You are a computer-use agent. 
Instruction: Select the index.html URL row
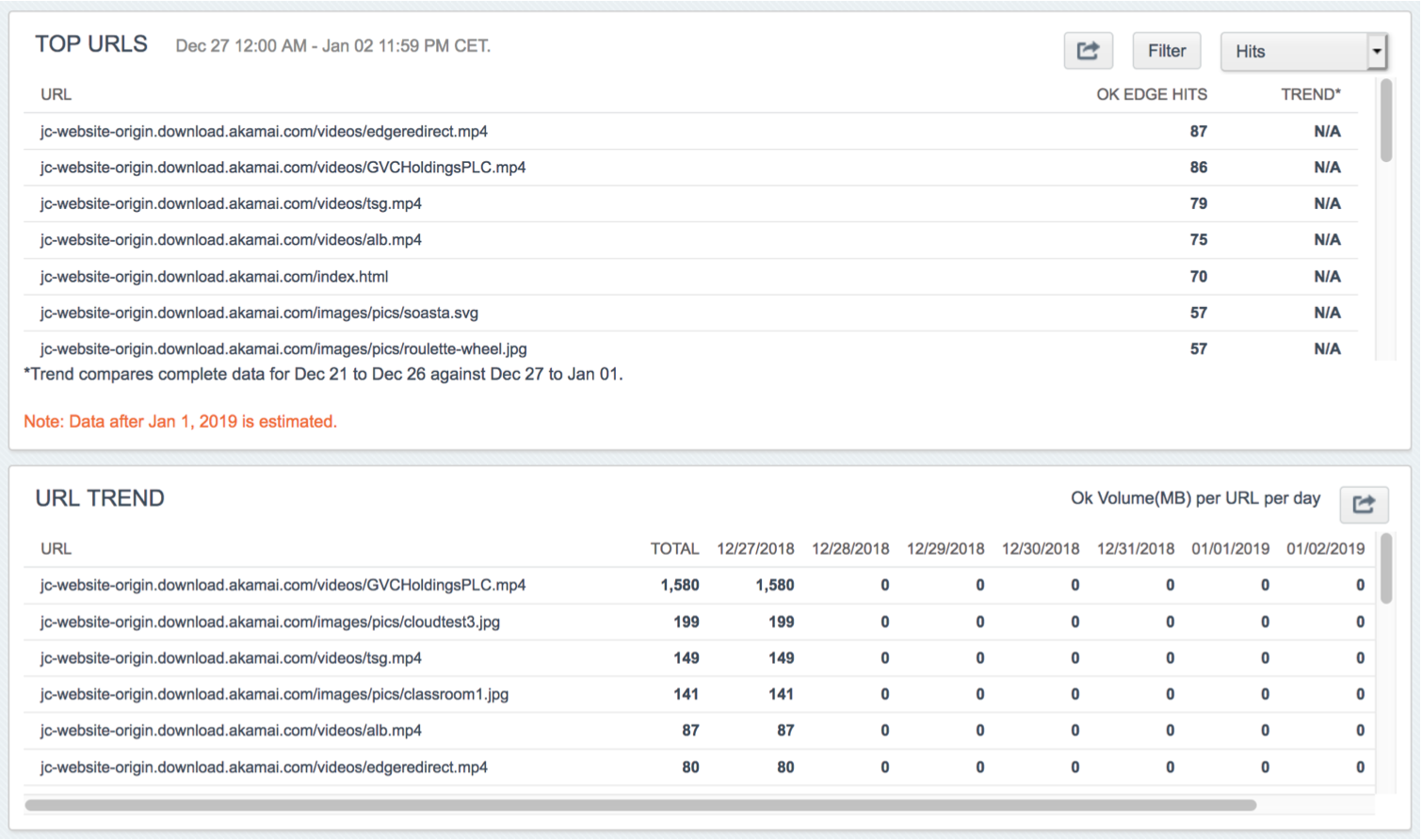691,277
